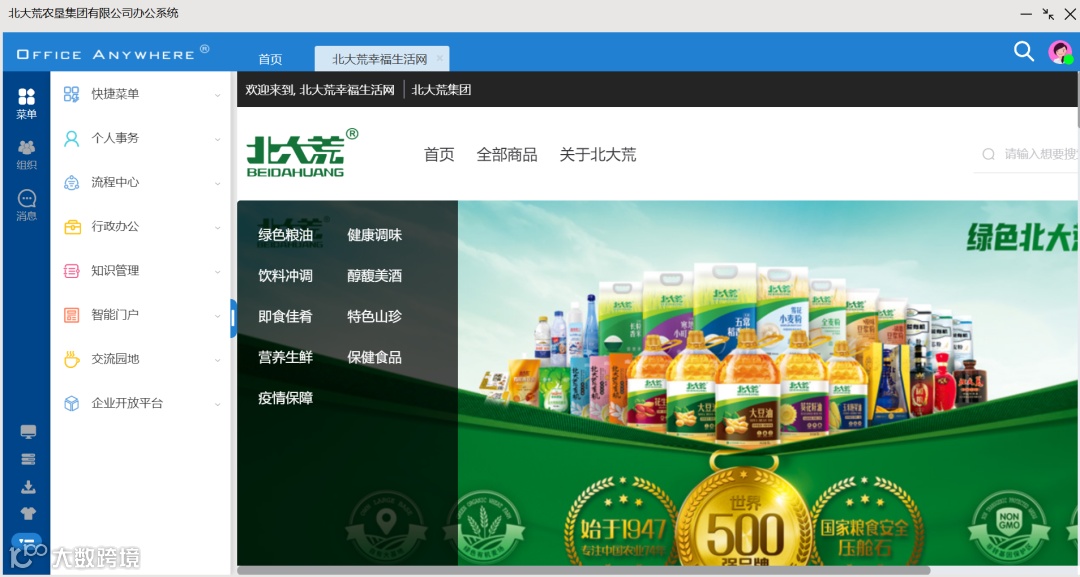This screenshot has height=577, width=1080.
Task: Click the 知识管理 icon
Action: click(x=71, y=271)
